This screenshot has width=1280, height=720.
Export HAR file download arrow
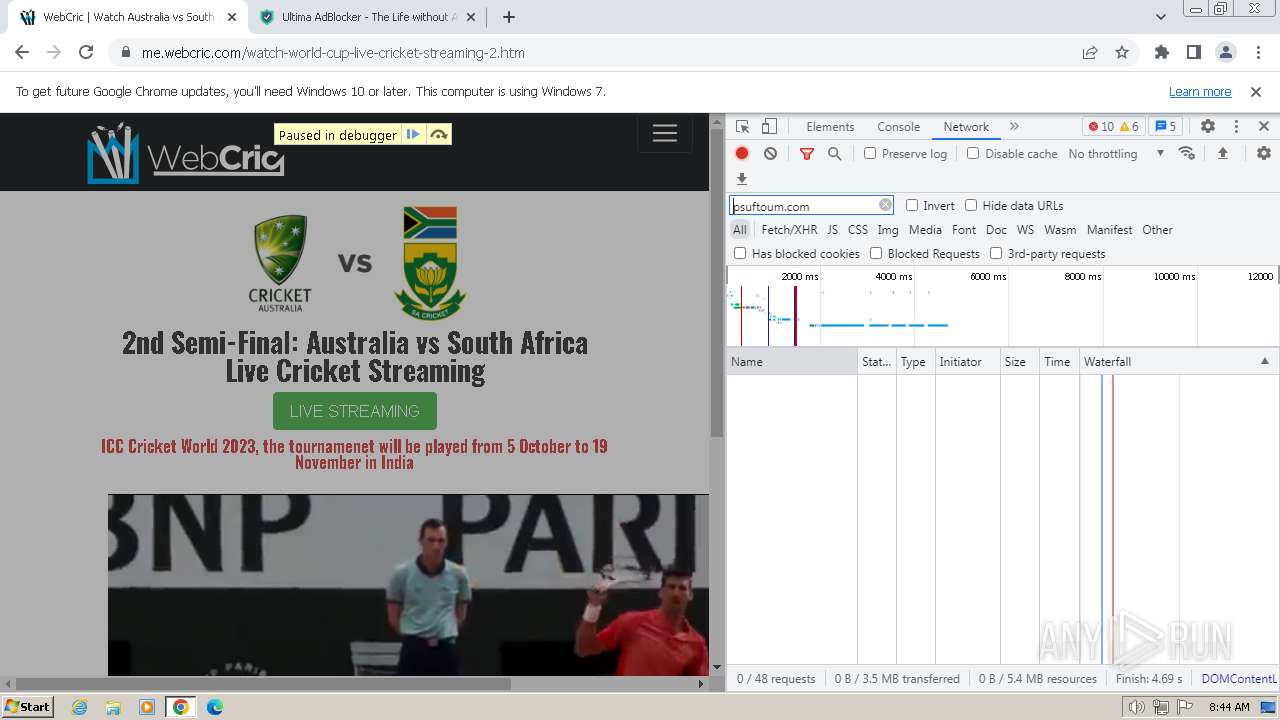[742, 179]
